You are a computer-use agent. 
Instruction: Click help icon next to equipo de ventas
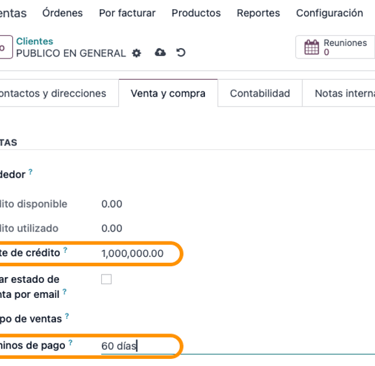(67, 316)
